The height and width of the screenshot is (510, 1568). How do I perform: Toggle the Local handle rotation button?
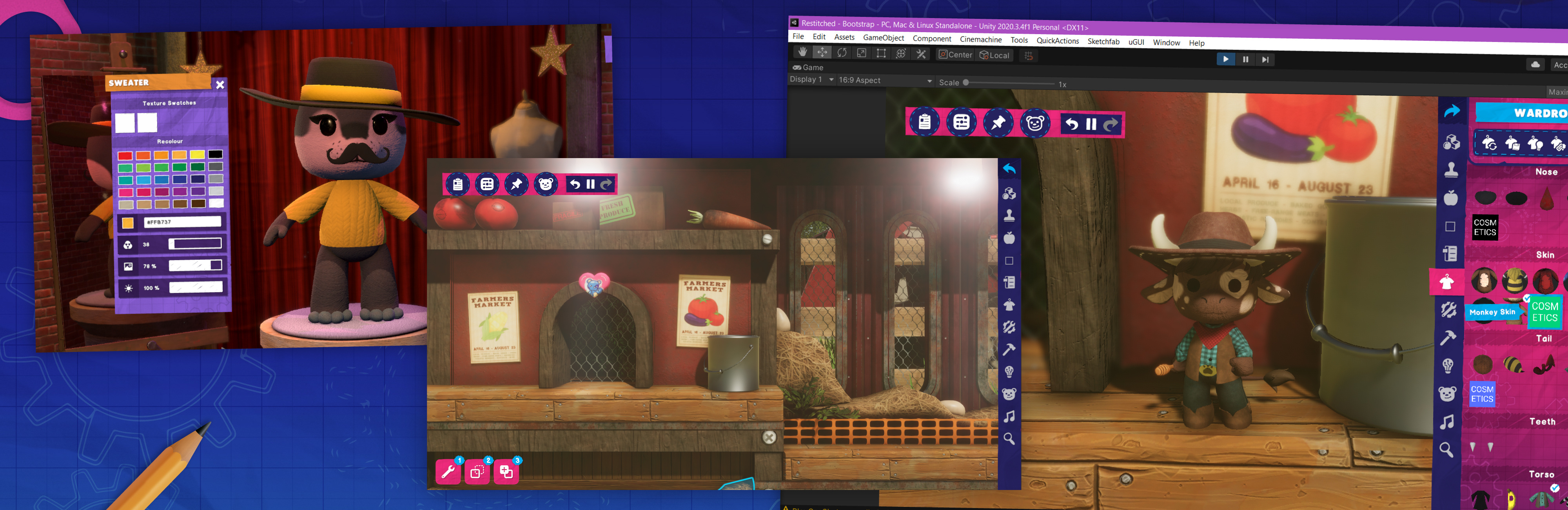click(994, 55)
